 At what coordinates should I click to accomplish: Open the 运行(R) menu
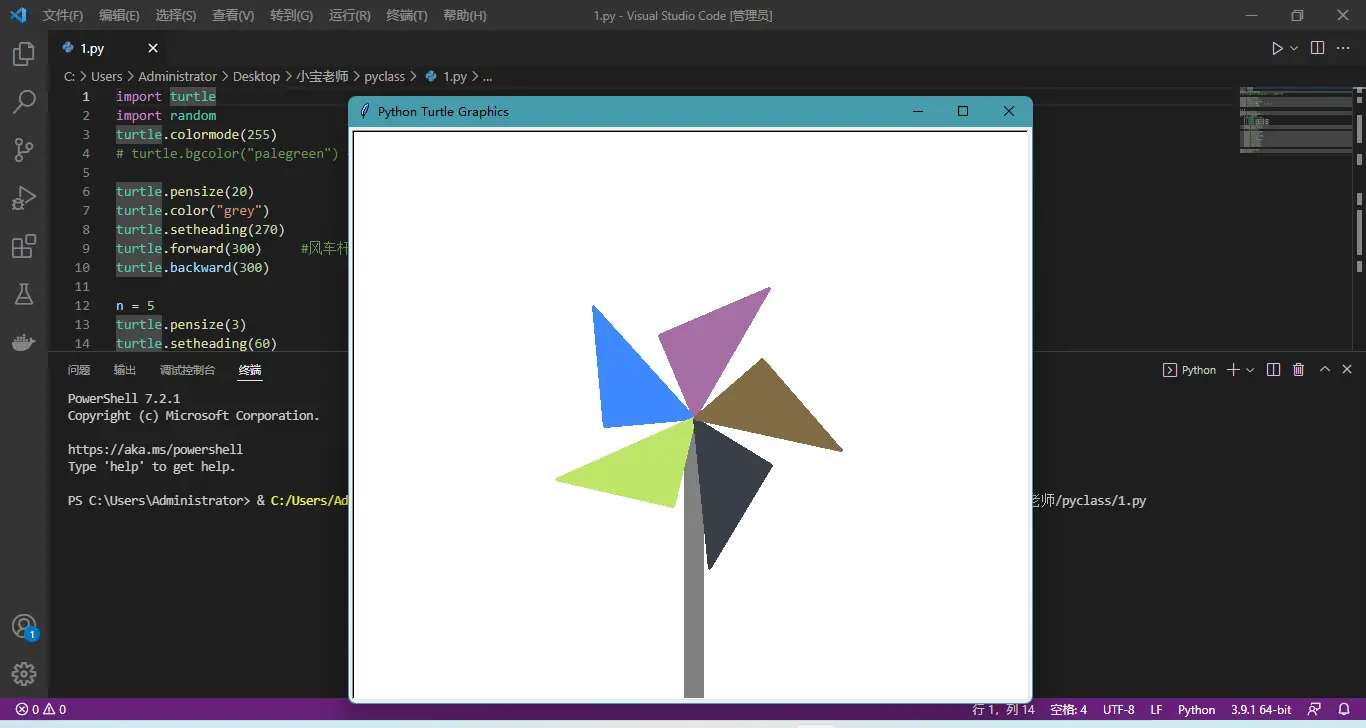(x=348, y=16)
